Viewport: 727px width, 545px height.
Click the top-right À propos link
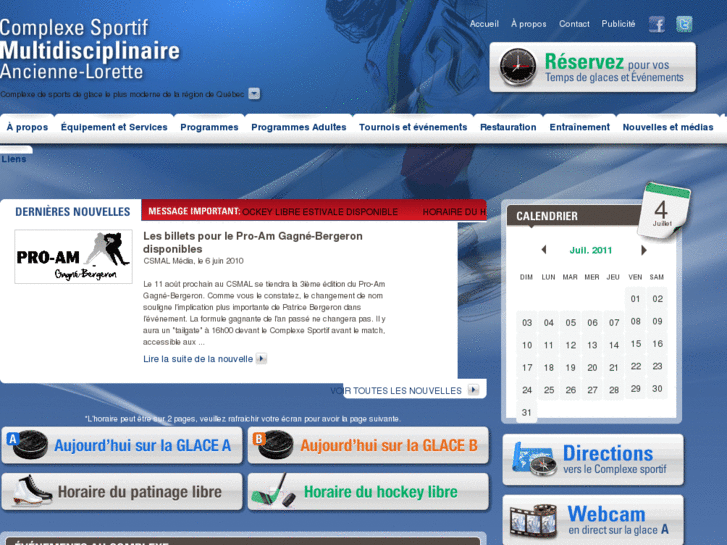tap(529, 24)
